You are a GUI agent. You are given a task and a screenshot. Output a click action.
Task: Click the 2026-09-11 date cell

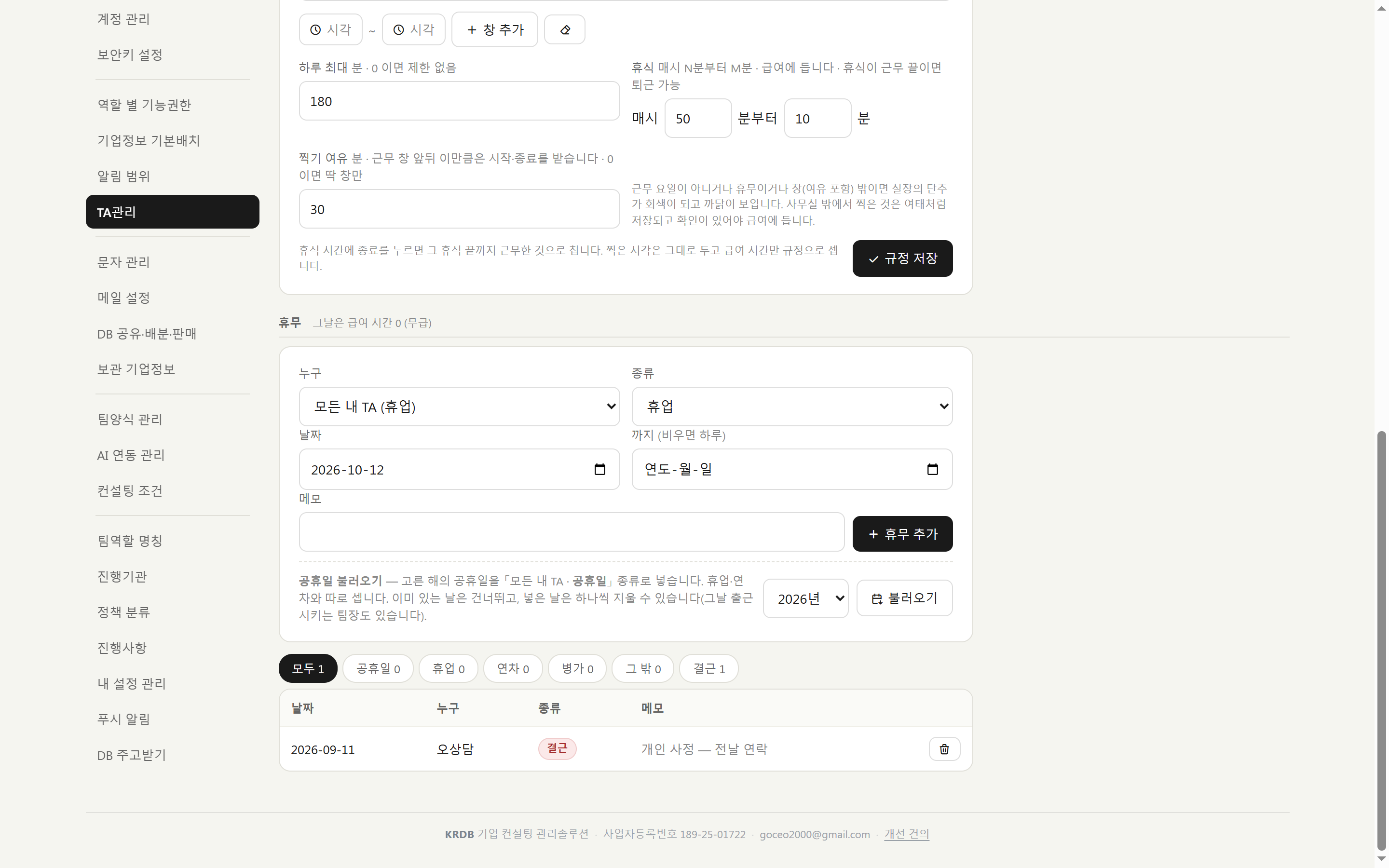[x=323, y=750]
